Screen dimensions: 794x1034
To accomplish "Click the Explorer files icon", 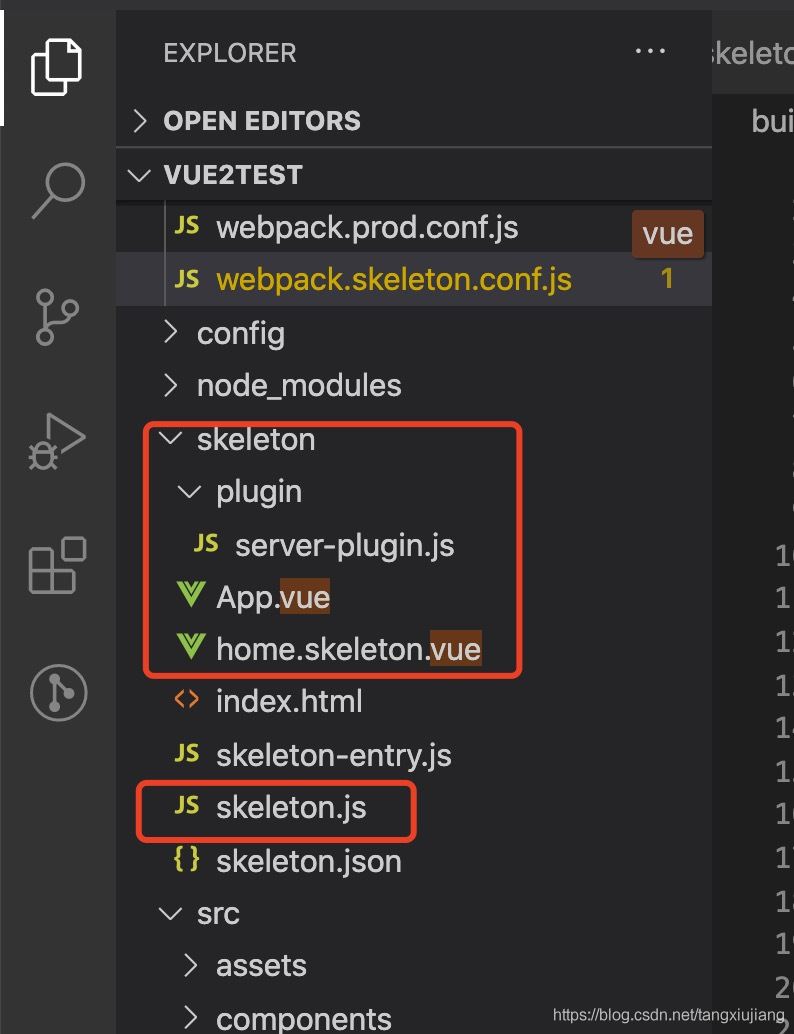I will click(57, 65).
